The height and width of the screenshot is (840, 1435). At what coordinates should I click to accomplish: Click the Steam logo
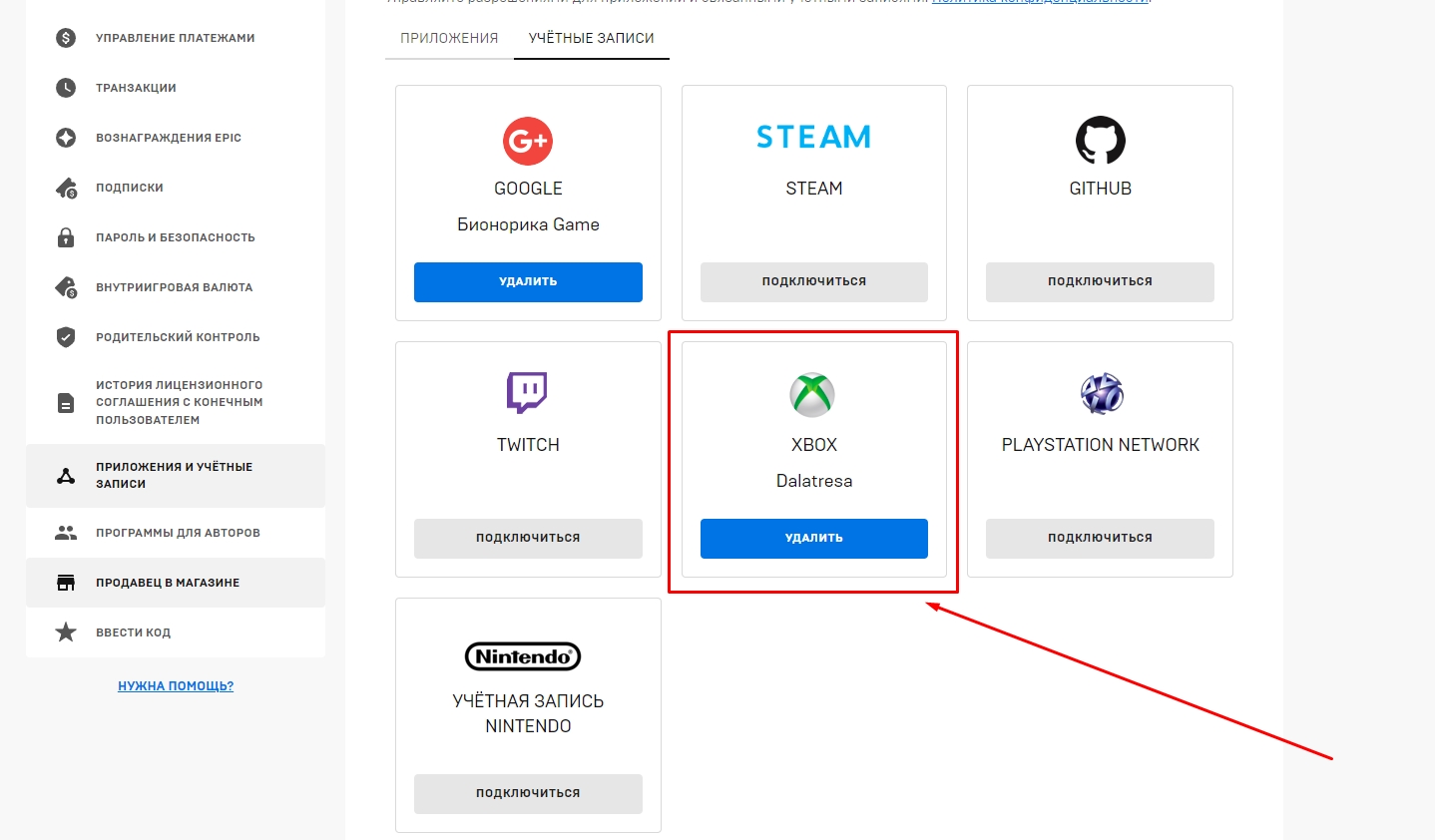tap(813, 137)
